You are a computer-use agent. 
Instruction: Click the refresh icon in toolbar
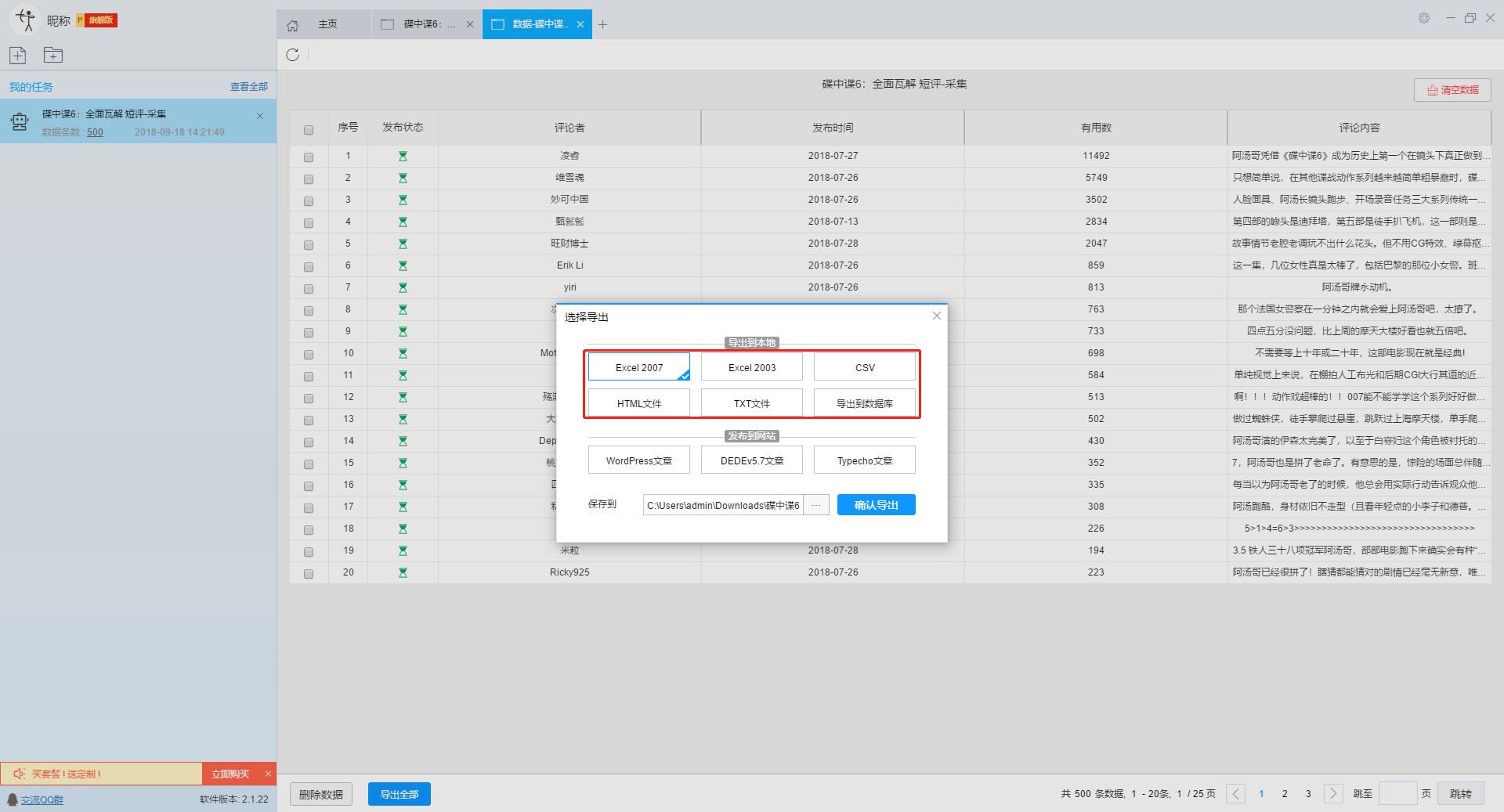pyautogui.click(x=293, y=55)
